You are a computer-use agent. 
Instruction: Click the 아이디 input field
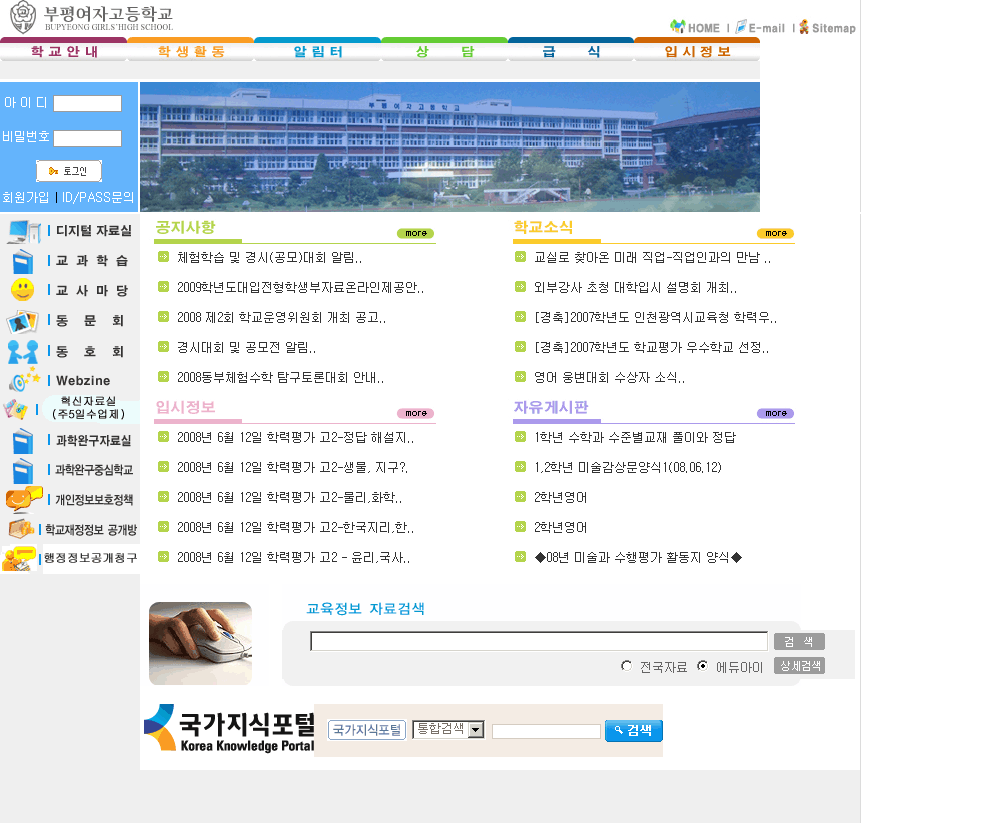(87, 103)
